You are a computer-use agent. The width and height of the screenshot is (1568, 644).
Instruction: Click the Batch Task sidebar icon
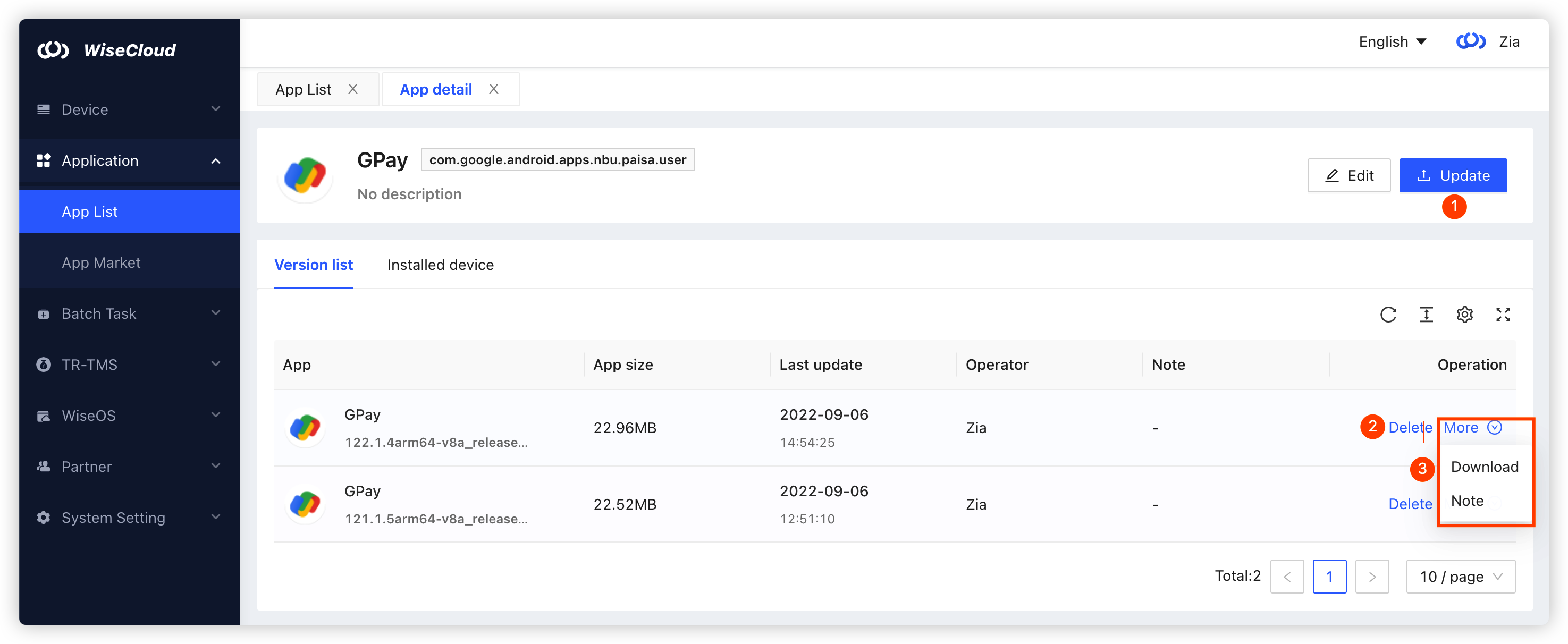coord(43,314)
